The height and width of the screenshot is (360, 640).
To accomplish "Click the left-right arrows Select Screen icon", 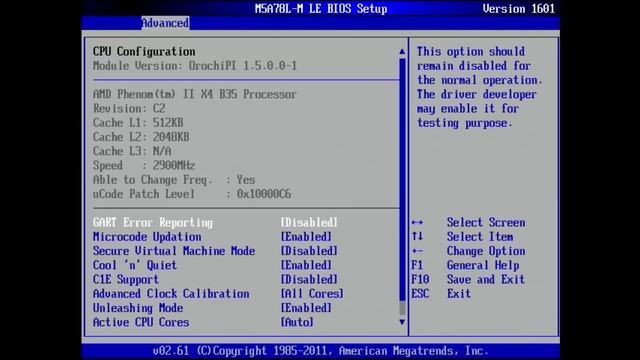I will pyautogui.click(x=417, y=222).
